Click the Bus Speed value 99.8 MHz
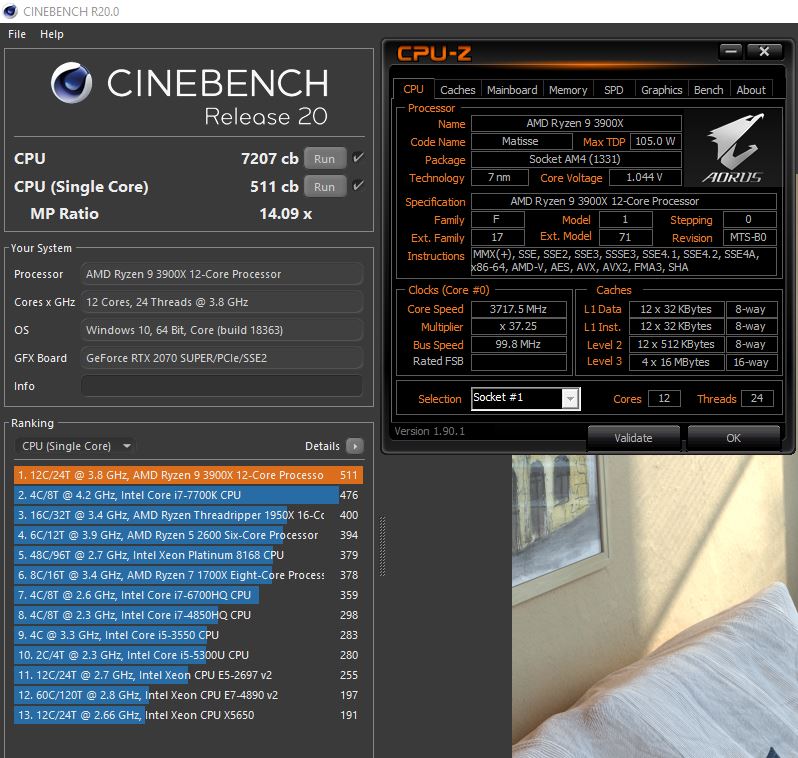 point(518,344)
